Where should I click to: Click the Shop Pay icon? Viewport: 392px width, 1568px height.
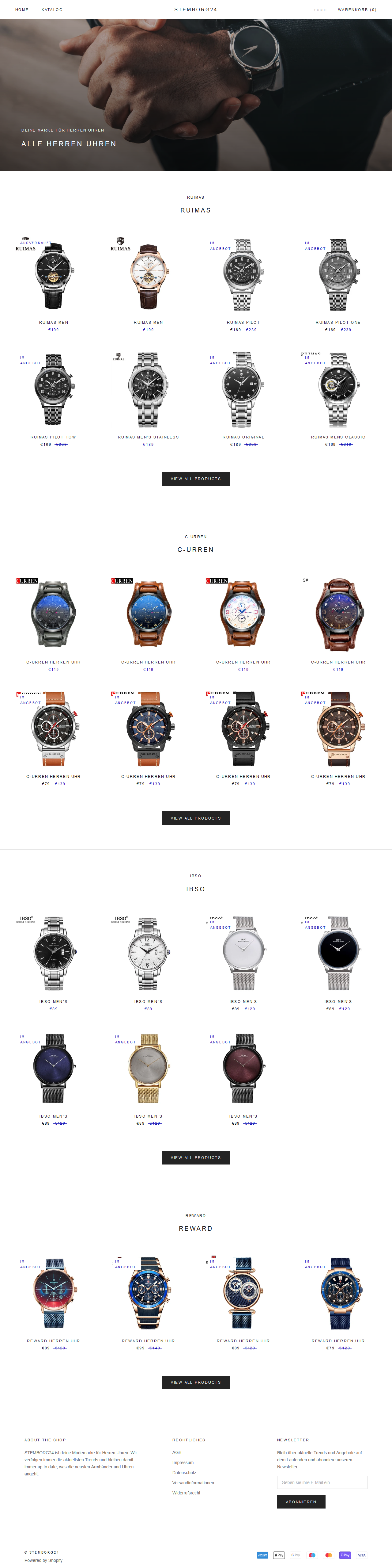click(x=345, y=1555)
